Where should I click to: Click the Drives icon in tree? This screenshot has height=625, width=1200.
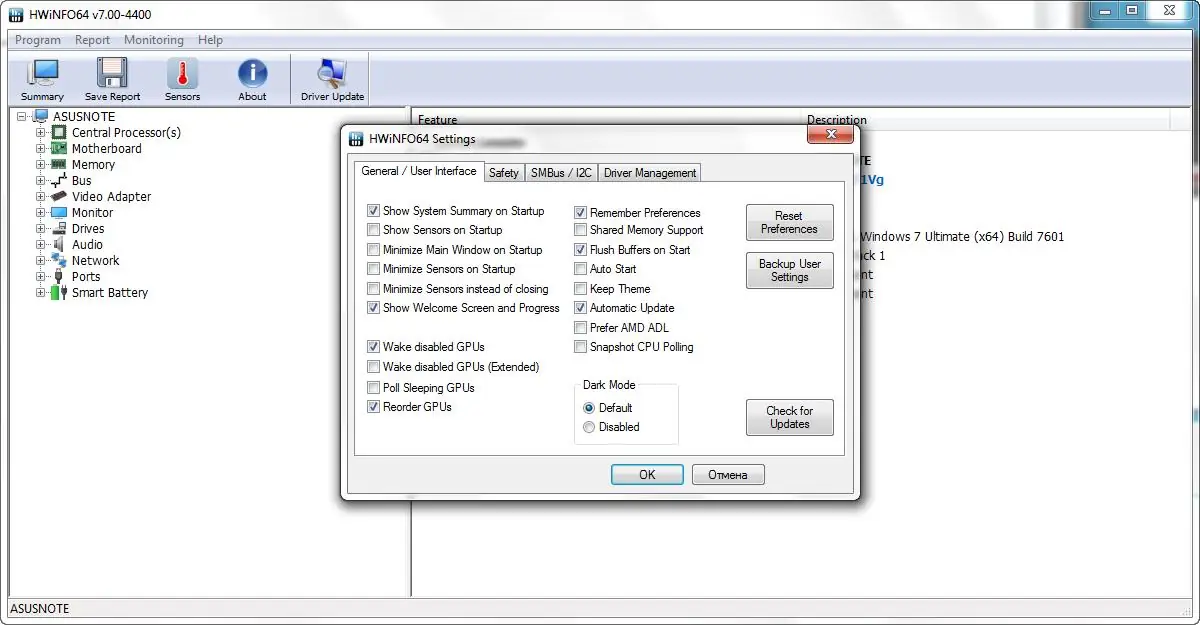(x=60, y=228)
